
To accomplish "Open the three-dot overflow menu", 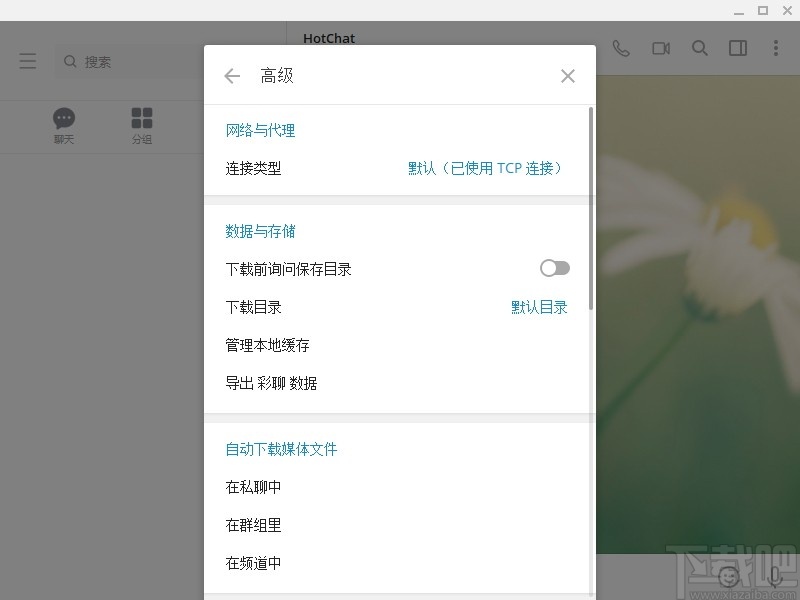I will click(775, 47).
